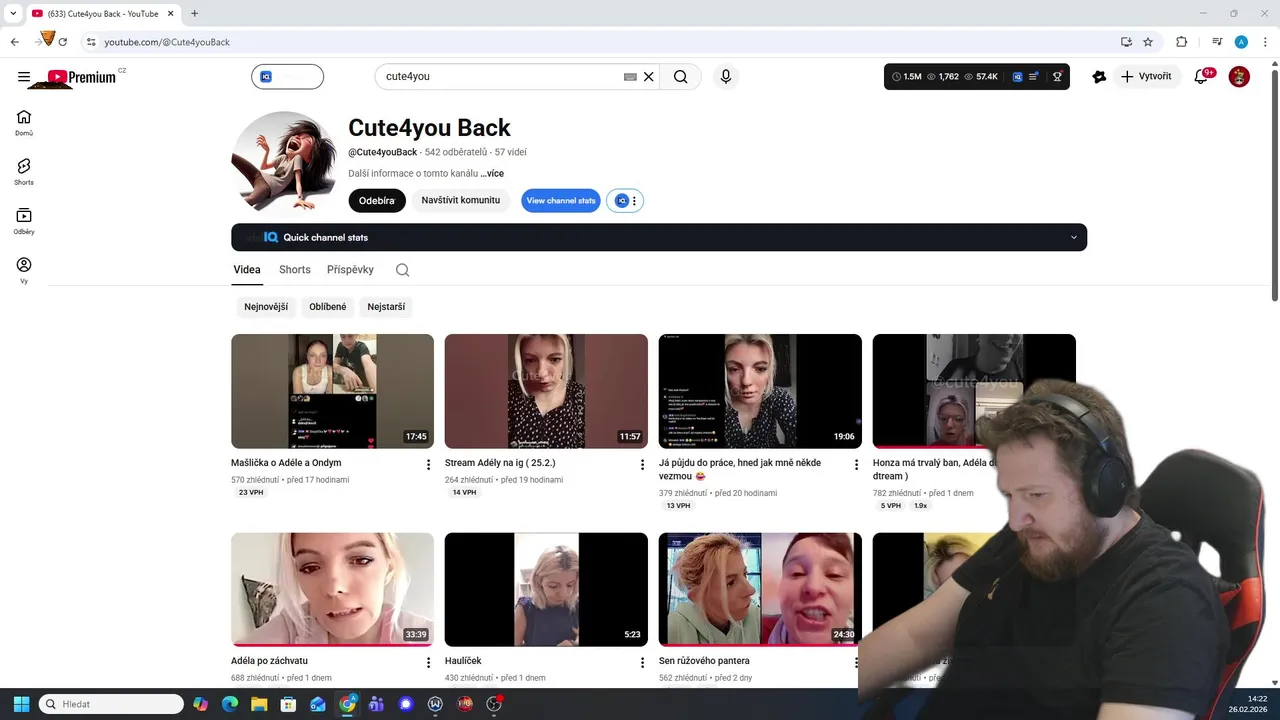Click the YouTube search input field

500,77
